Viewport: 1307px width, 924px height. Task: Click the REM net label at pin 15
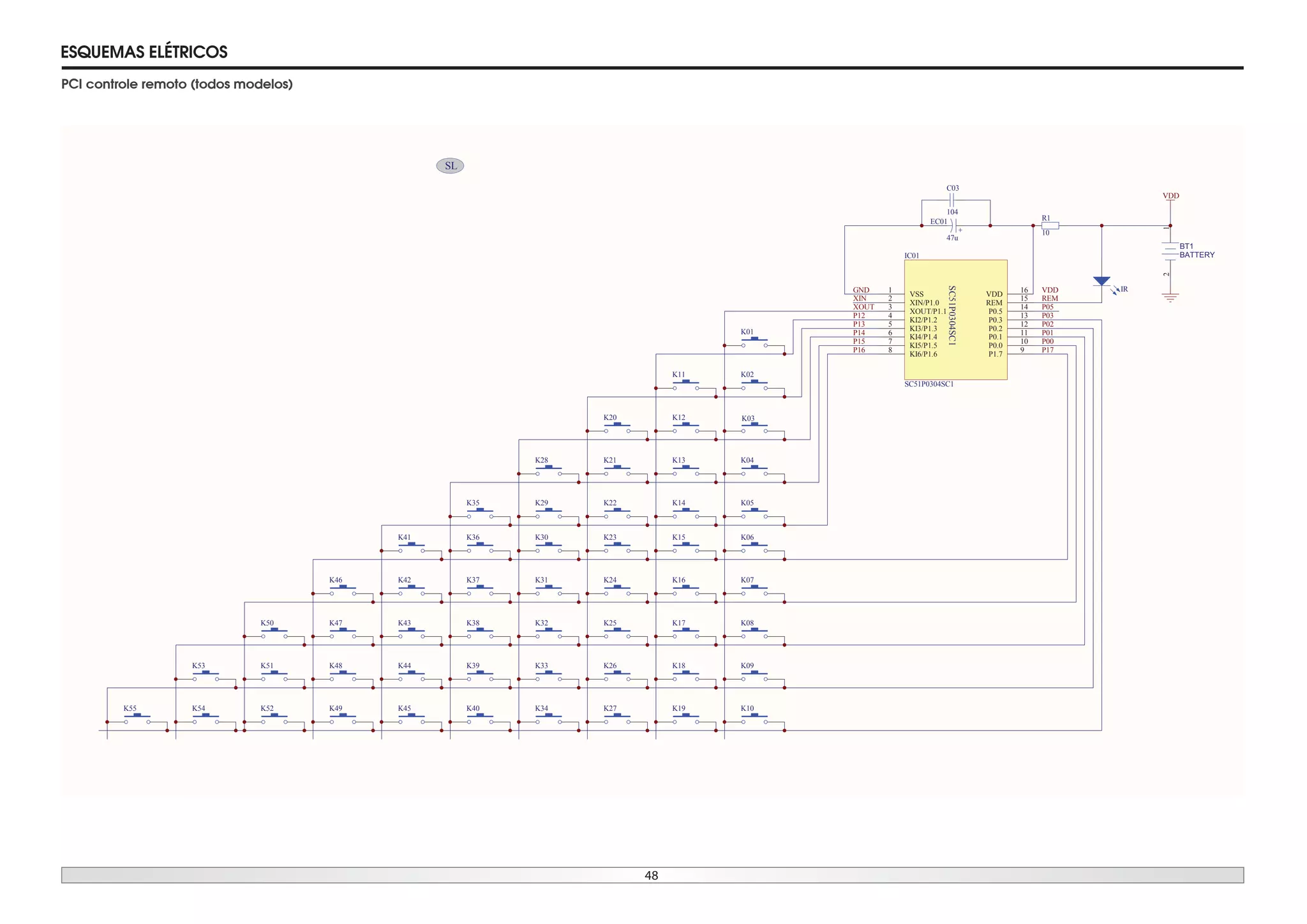[x=1050, y=298]
